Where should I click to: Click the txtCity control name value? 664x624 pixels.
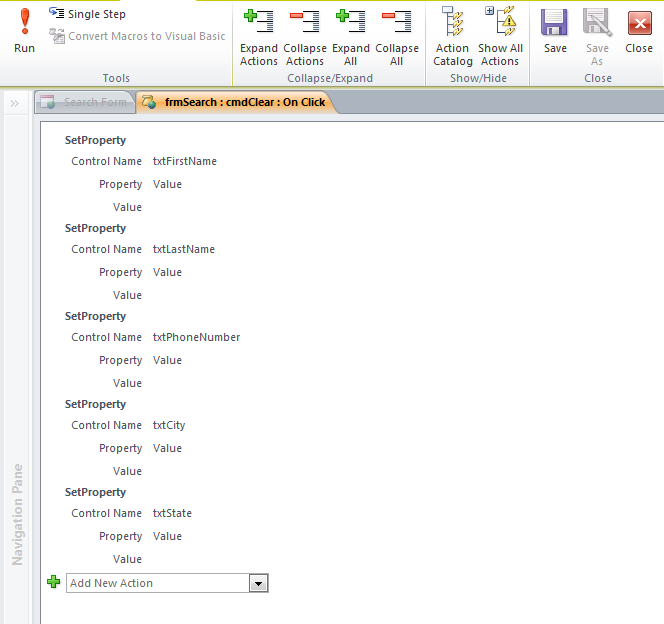coord(169,425)
